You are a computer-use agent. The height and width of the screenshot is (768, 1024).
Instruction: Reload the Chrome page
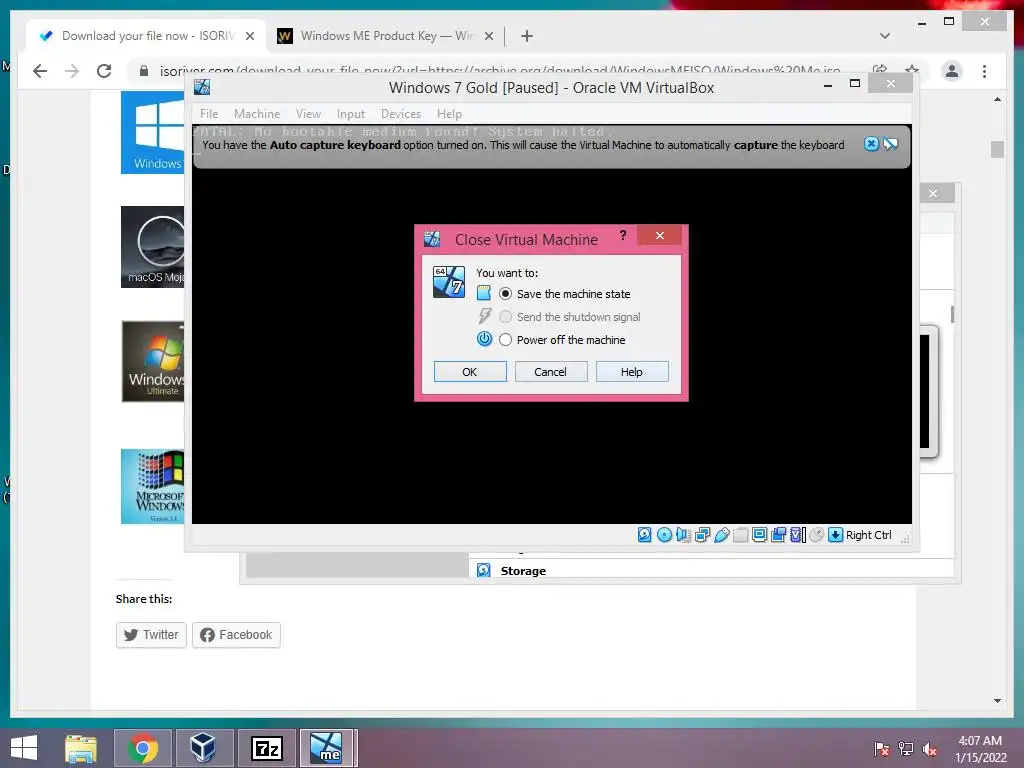(x=104, y=71)
